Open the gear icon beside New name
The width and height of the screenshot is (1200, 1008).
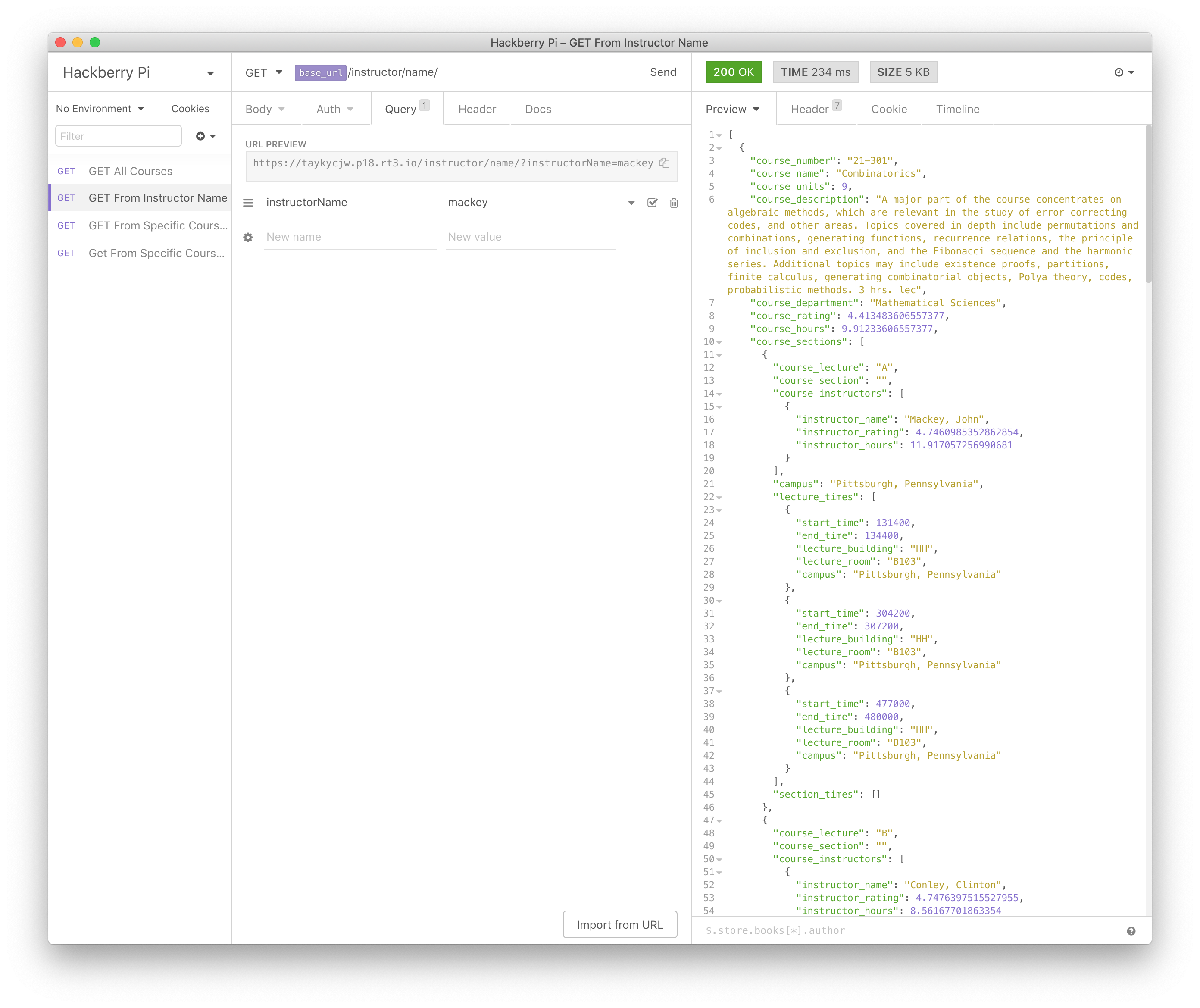click(248, 237)
